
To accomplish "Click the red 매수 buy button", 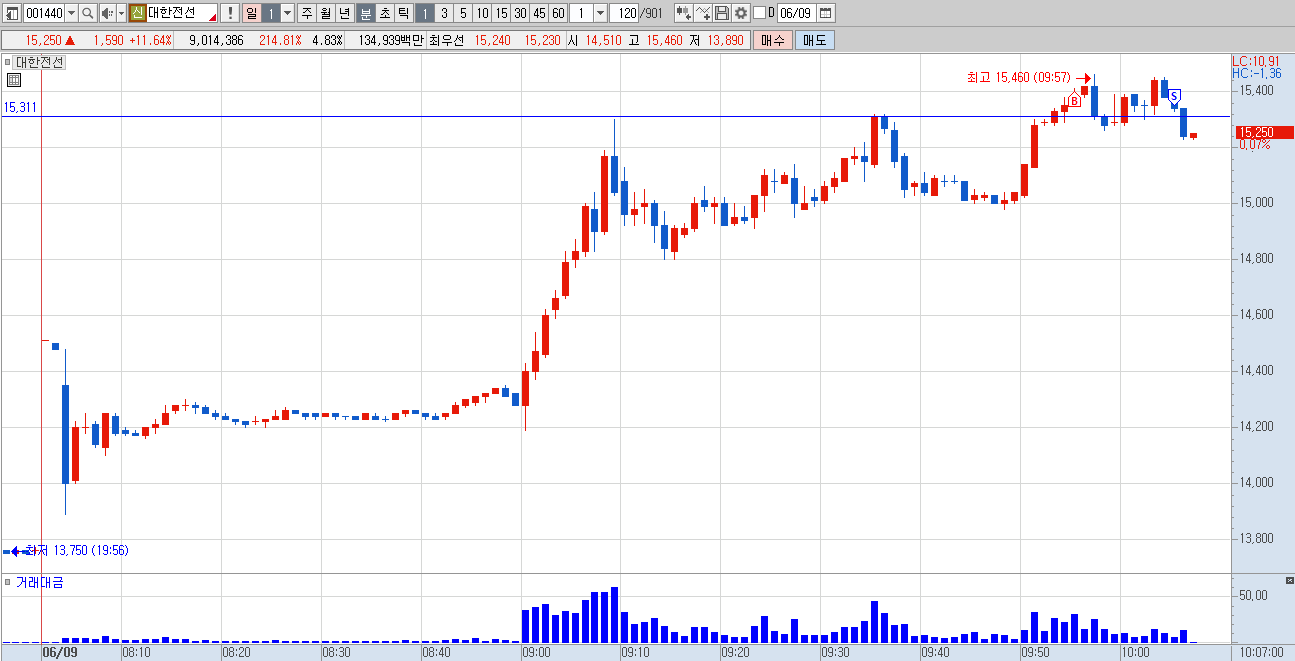I will pos(773,40).
